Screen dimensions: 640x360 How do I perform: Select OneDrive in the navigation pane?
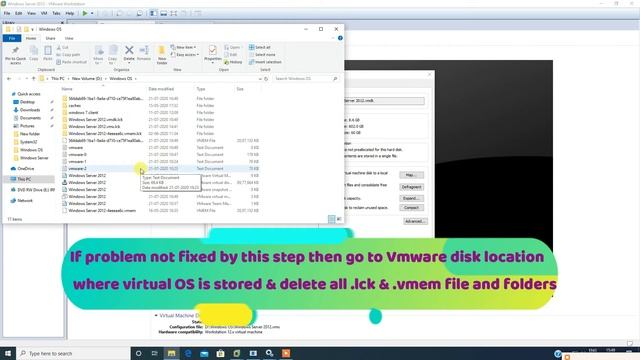pyautogui.click(x=22, y=169)
